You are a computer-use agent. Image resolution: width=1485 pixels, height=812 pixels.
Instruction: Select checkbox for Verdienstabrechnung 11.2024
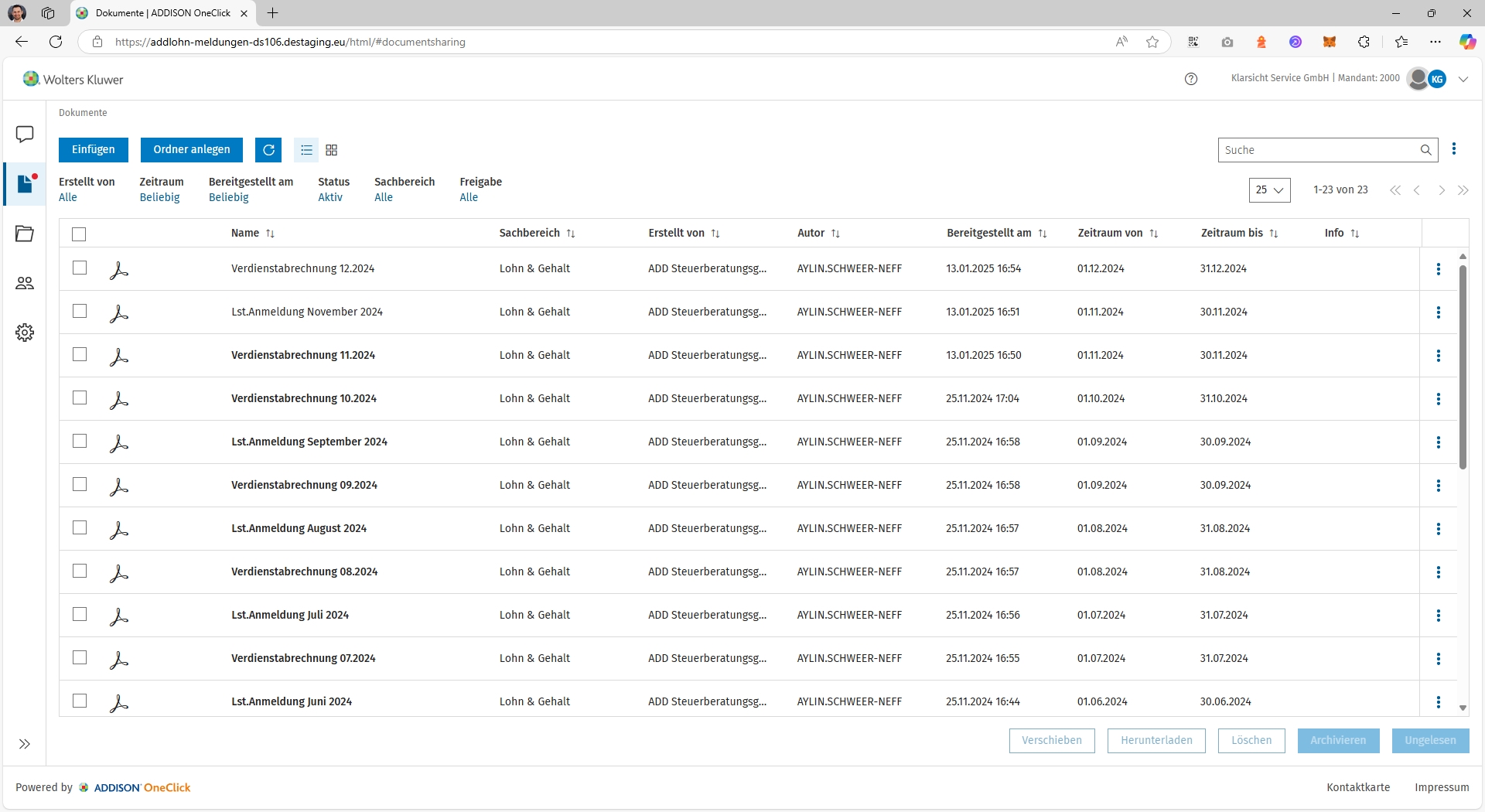pos(80,354)
